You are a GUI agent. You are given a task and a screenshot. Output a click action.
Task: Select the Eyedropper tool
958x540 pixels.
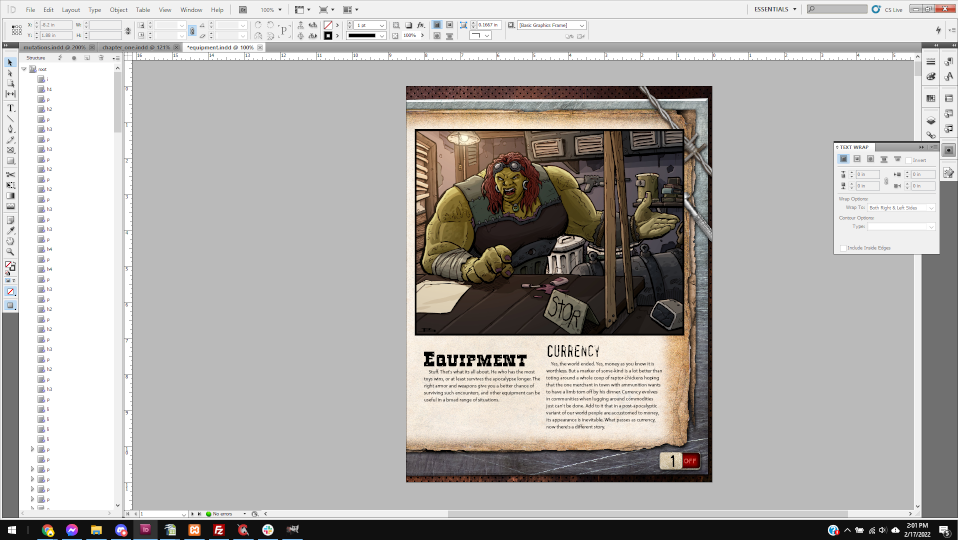(x=11, y=230)
